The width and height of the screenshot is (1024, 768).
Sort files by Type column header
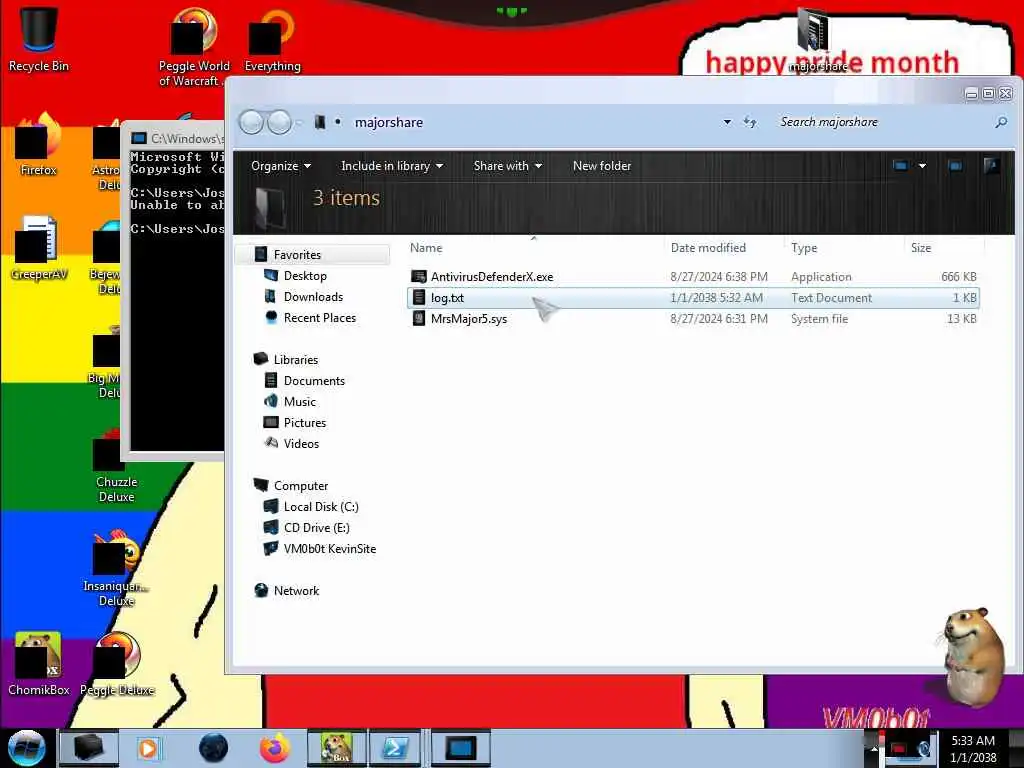point(804,248)
